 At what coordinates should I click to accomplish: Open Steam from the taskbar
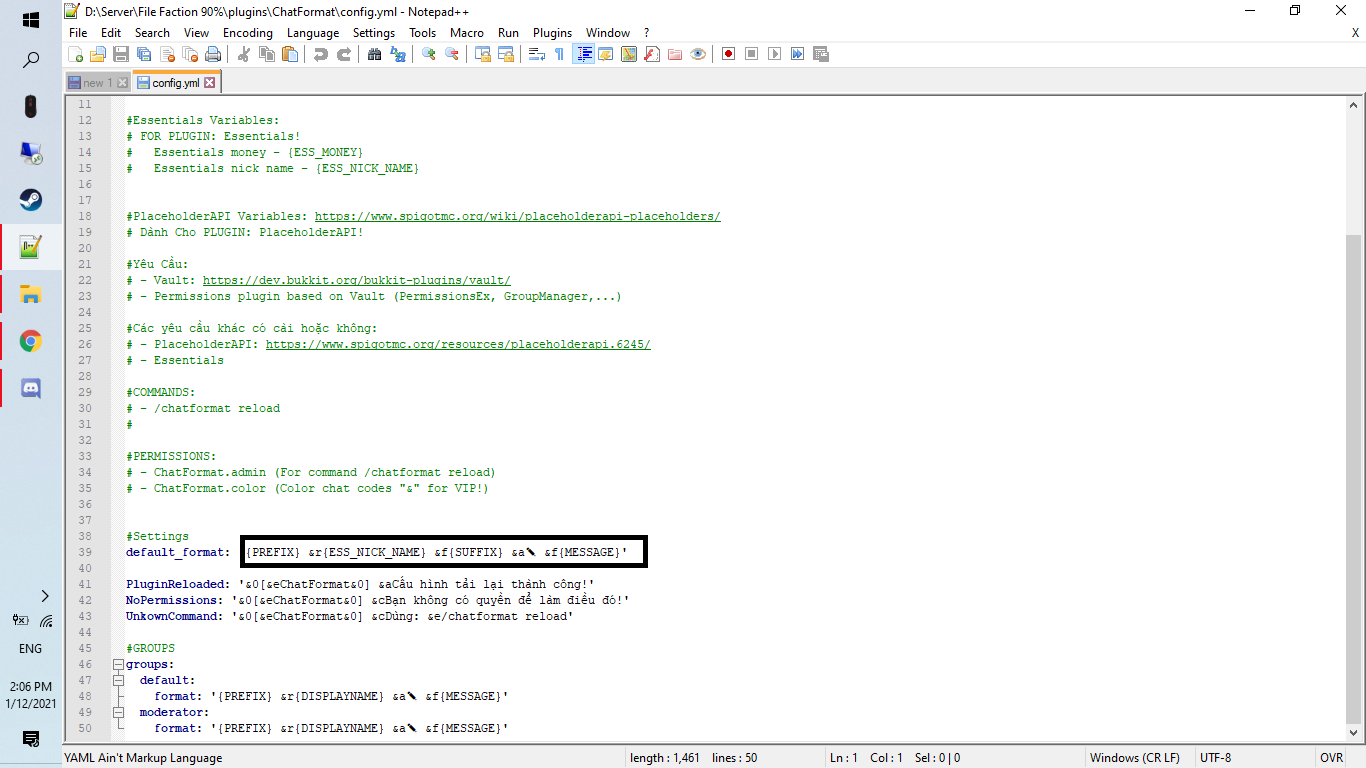pos(30,199)
